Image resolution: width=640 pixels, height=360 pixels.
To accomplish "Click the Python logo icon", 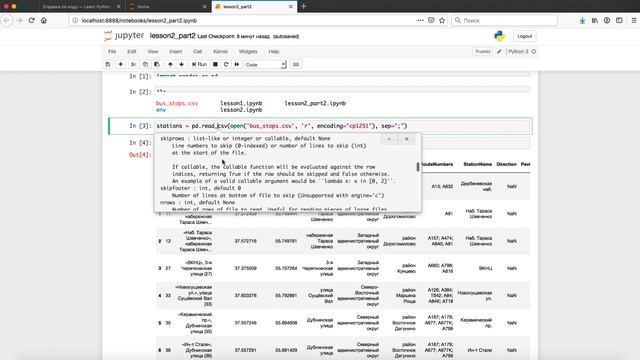I will pyautogui.click(x=499, y=36).
